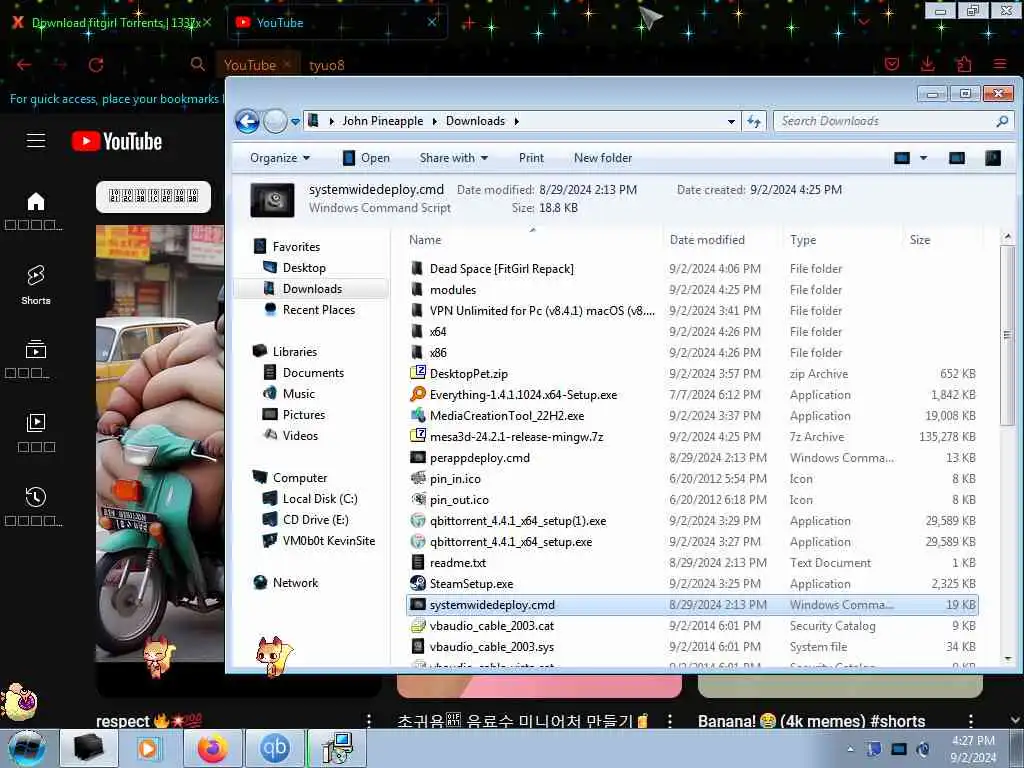This screenshot has width=1024, height=768.
Task: Expand Downloads breadcrumb arrow
Action: tap(517, 121)
